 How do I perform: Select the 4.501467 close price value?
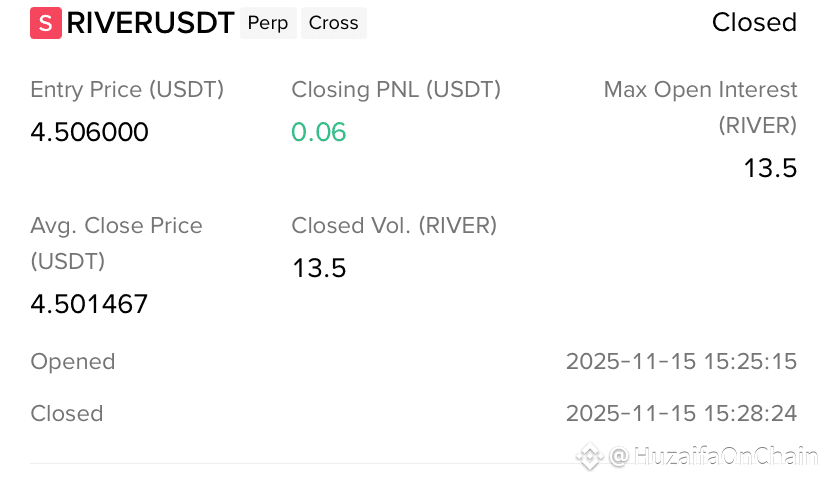(x=89, y=304)
